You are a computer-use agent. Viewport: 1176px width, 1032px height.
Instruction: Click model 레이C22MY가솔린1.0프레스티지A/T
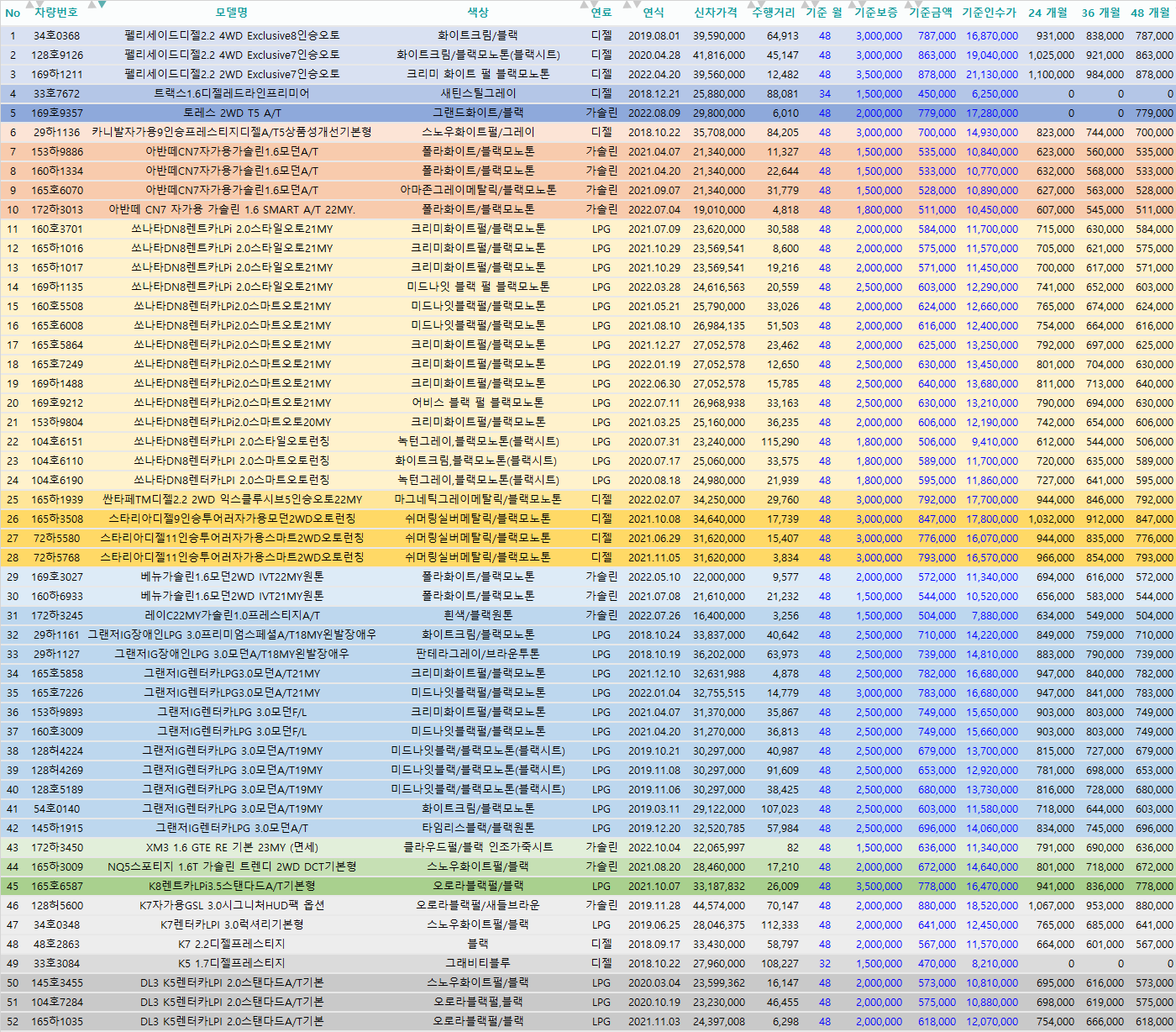pos(232,616)
